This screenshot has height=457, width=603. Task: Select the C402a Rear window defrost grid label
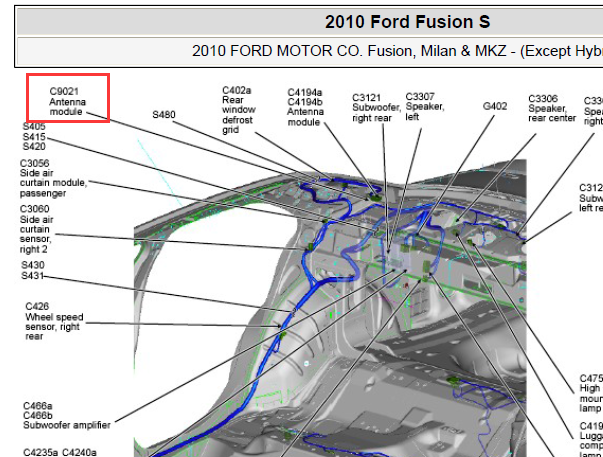tap(238, 110)
